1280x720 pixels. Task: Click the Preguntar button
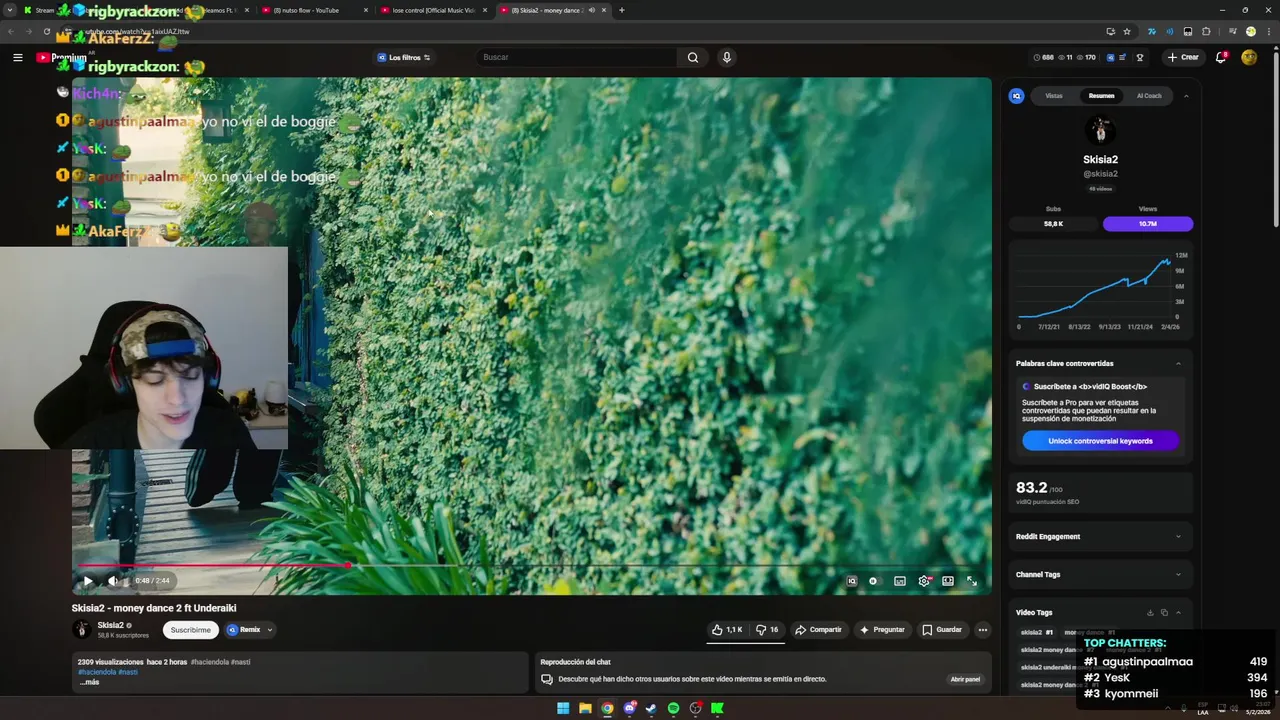882,630
